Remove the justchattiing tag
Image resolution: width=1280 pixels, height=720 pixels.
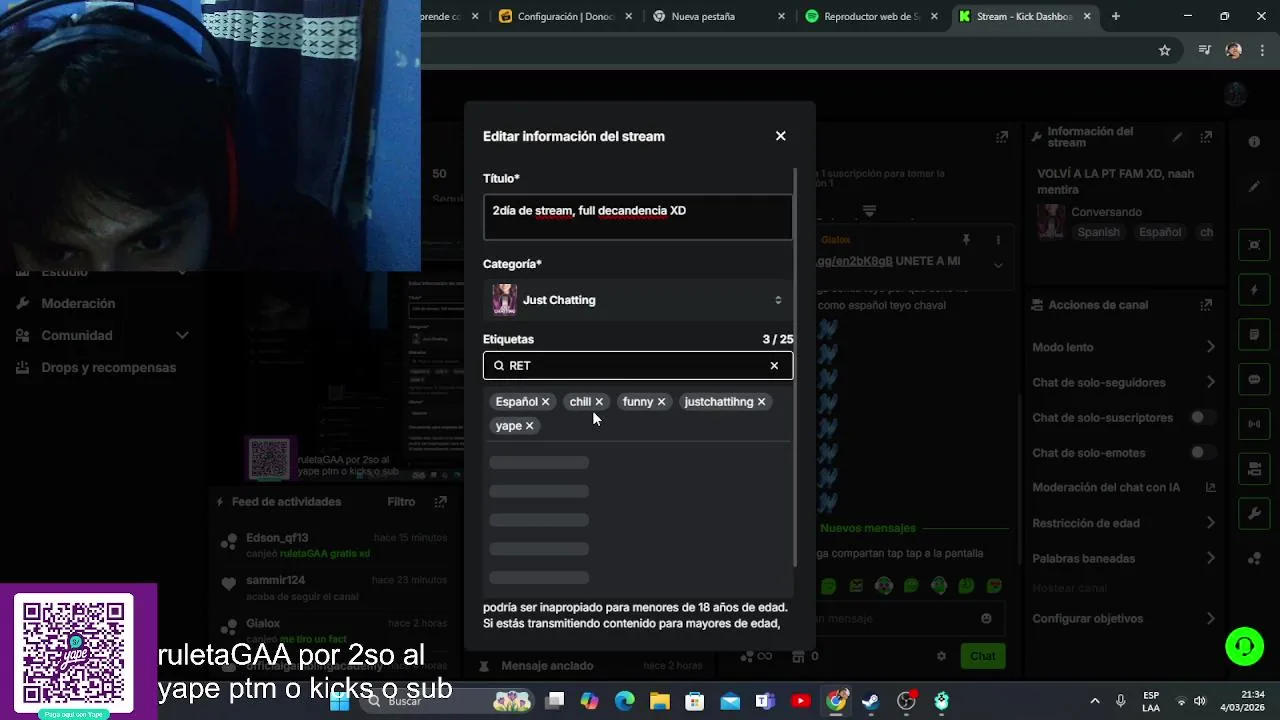pyautogui.click(x=761, y=402)
